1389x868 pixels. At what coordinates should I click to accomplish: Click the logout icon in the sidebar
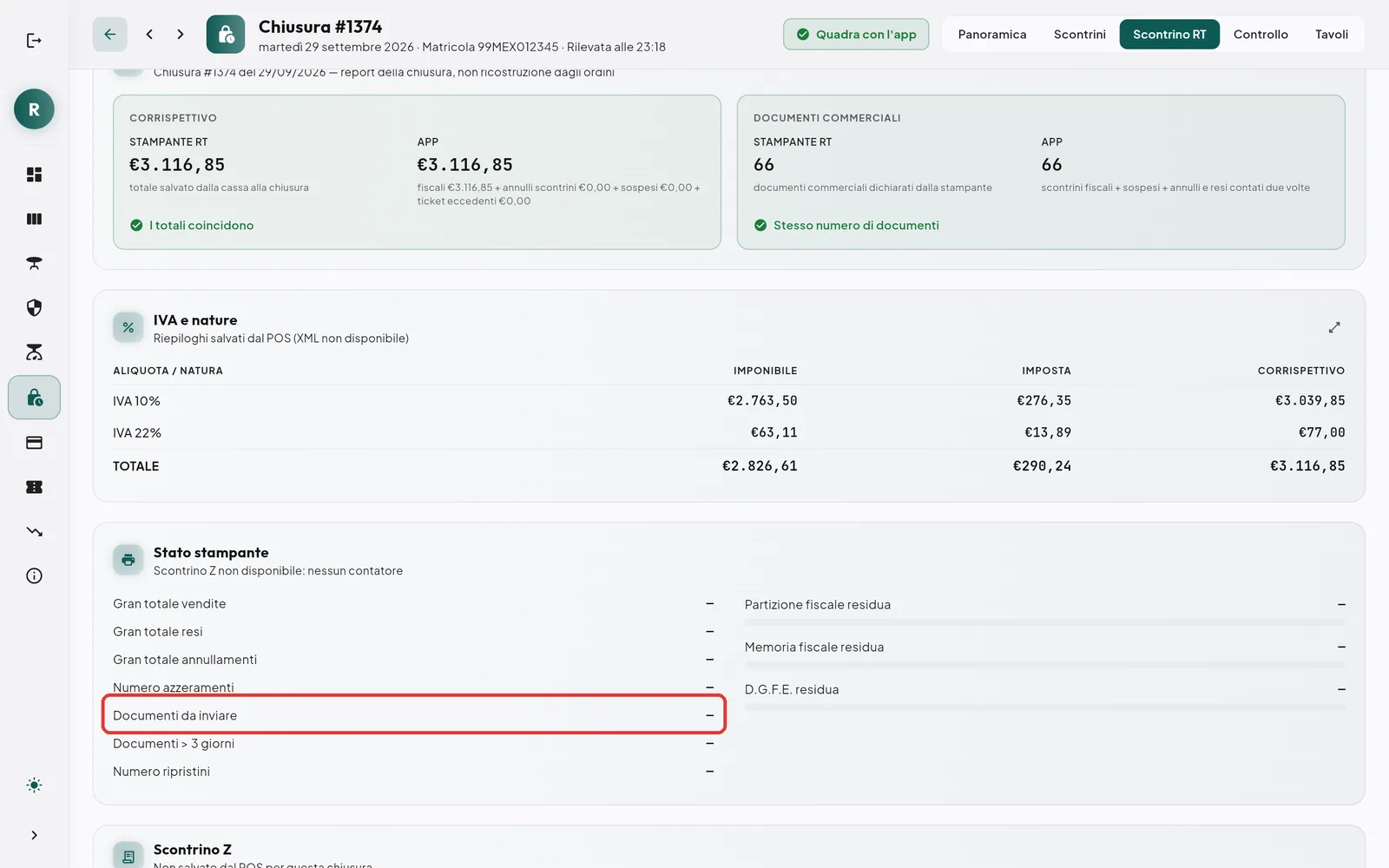pos(34,41)
